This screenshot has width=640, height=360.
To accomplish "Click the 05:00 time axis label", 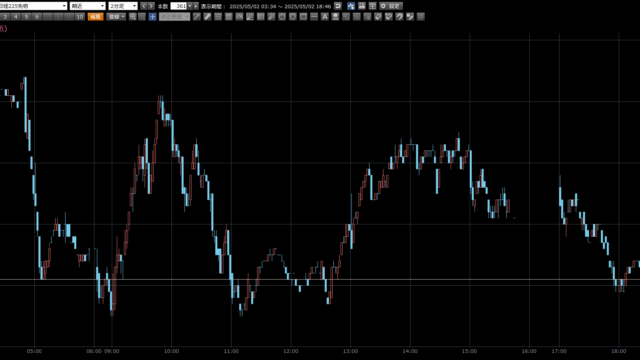I will click(x=34, y=351).
